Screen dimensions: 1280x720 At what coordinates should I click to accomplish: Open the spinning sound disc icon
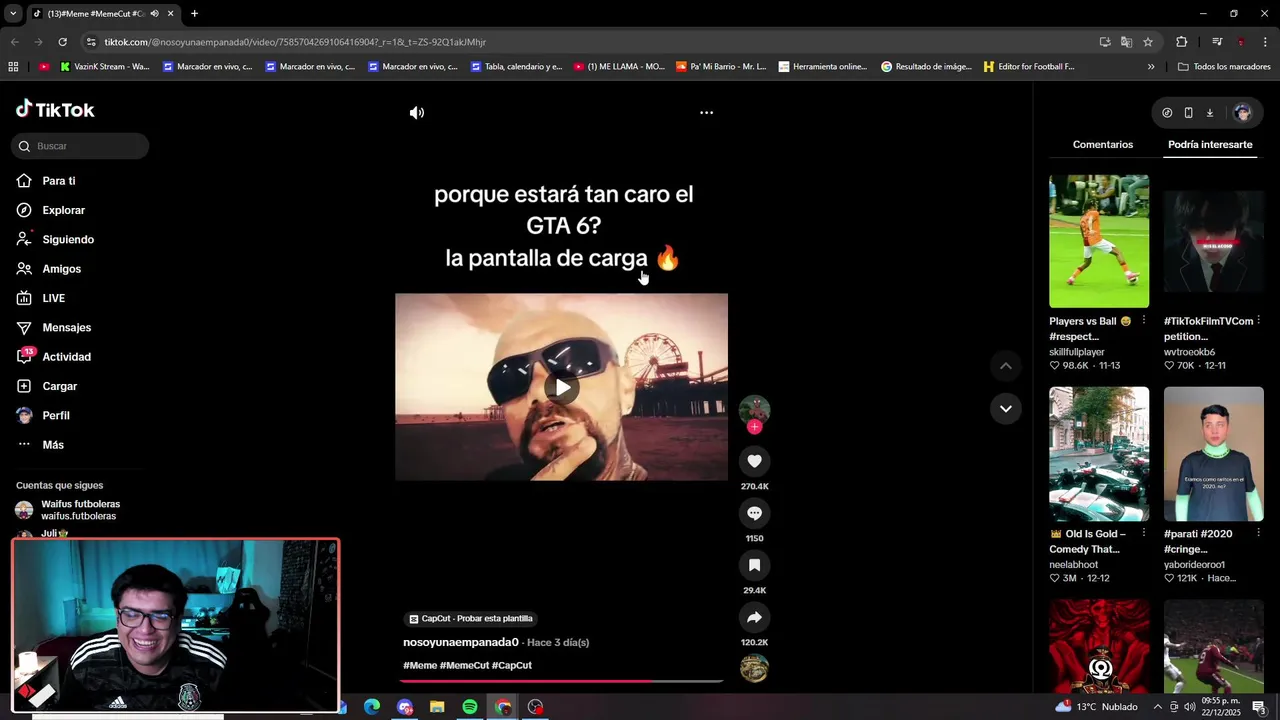[754, 668]
